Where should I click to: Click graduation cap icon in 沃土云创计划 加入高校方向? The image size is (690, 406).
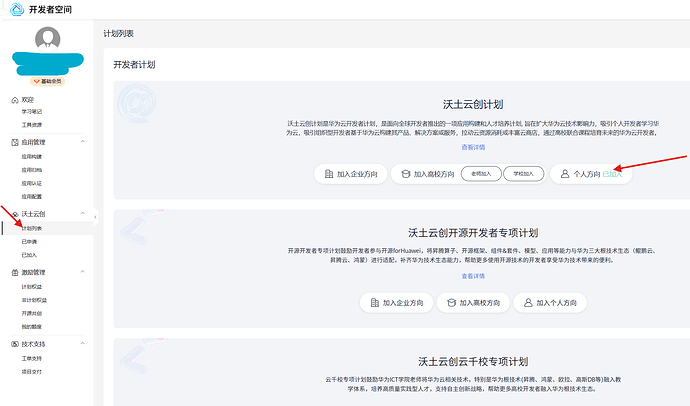point(406,174)
